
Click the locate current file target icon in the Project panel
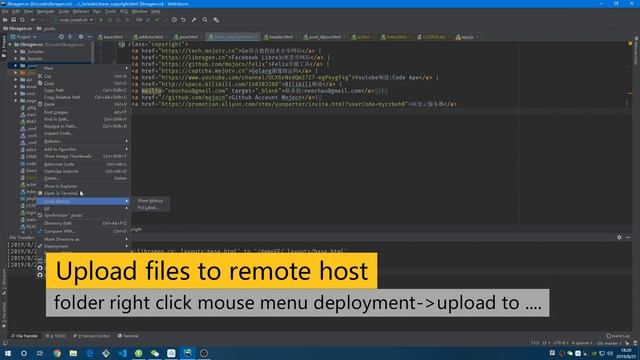61,37
